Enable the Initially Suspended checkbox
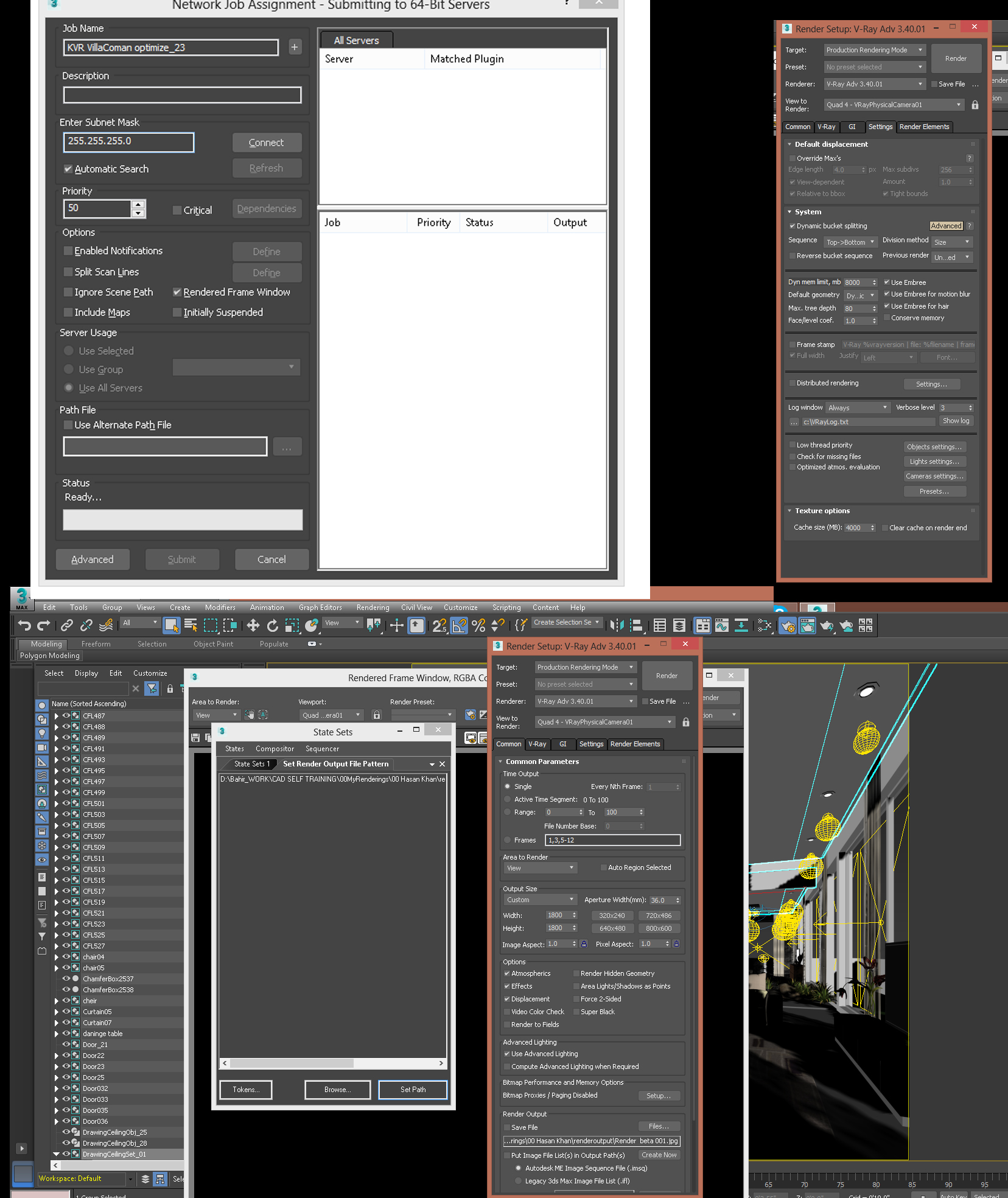Screen dimensions: 1008x1198 tap(177, 312)
